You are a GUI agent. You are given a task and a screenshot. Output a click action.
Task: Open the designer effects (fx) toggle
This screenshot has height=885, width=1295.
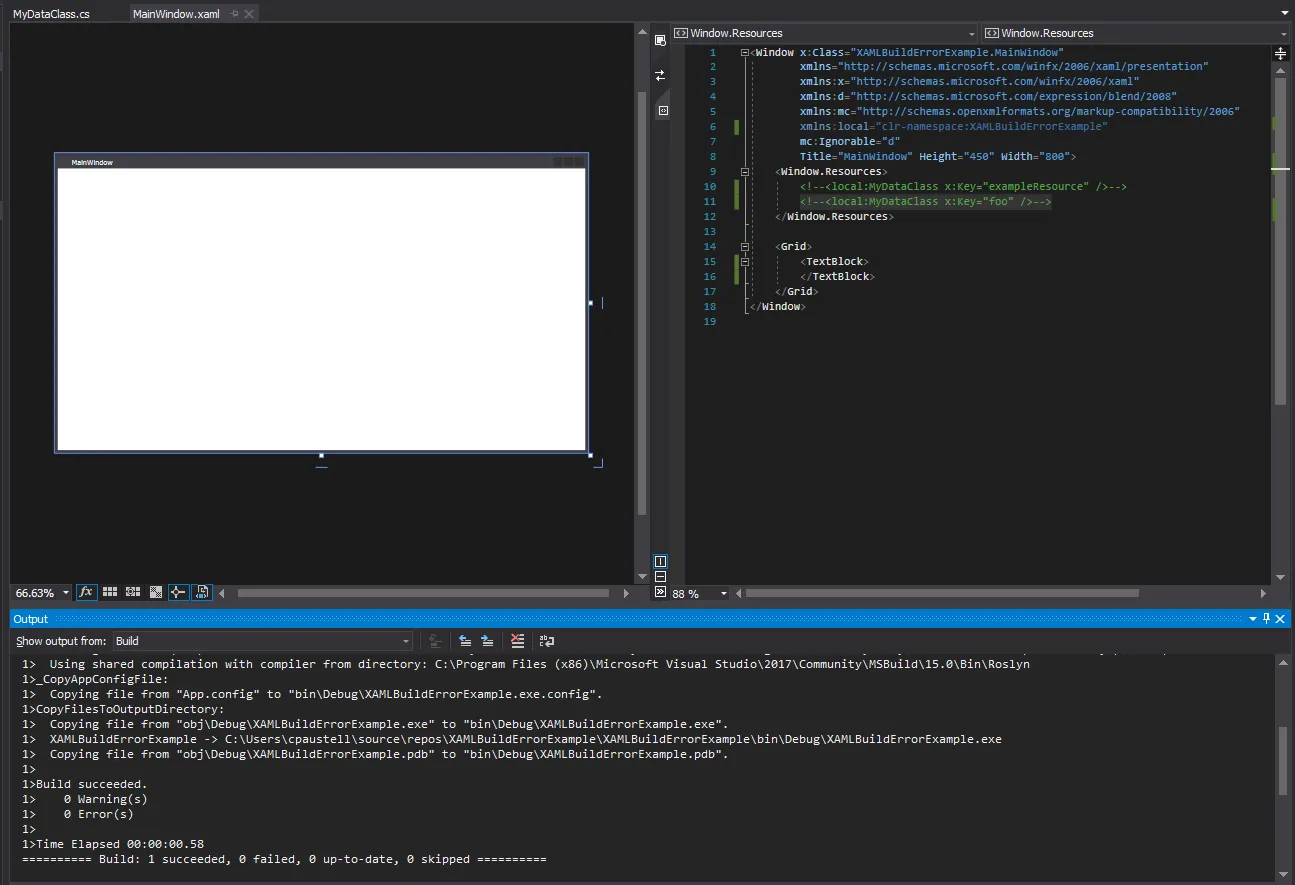tap(86, 592)
